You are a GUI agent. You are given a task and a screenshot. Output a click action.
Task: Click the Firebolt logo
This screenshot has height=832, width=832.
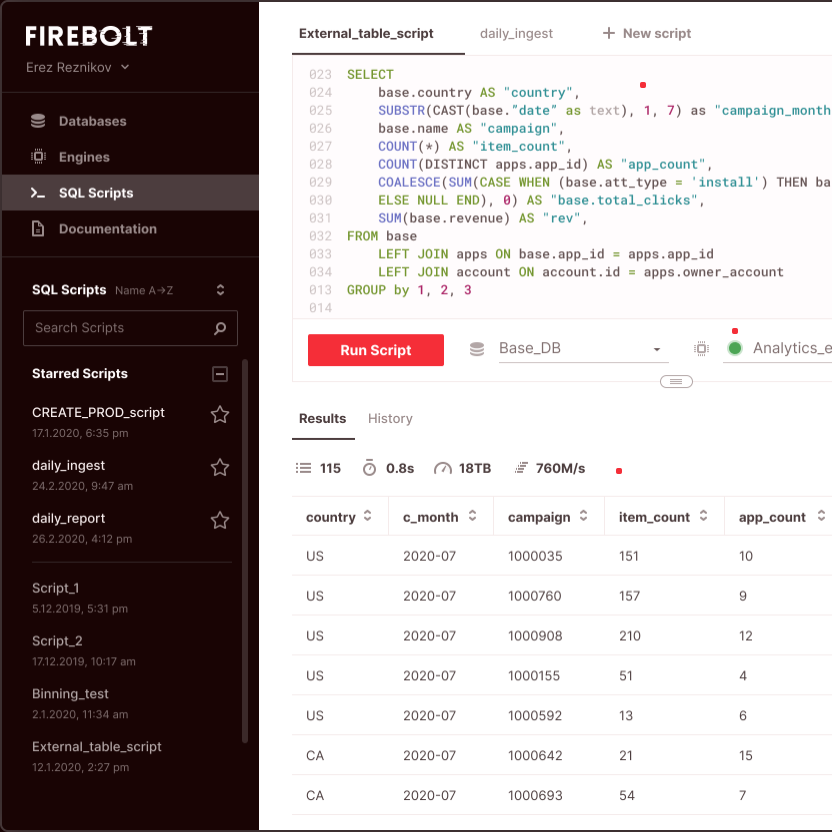click(89, 36)
